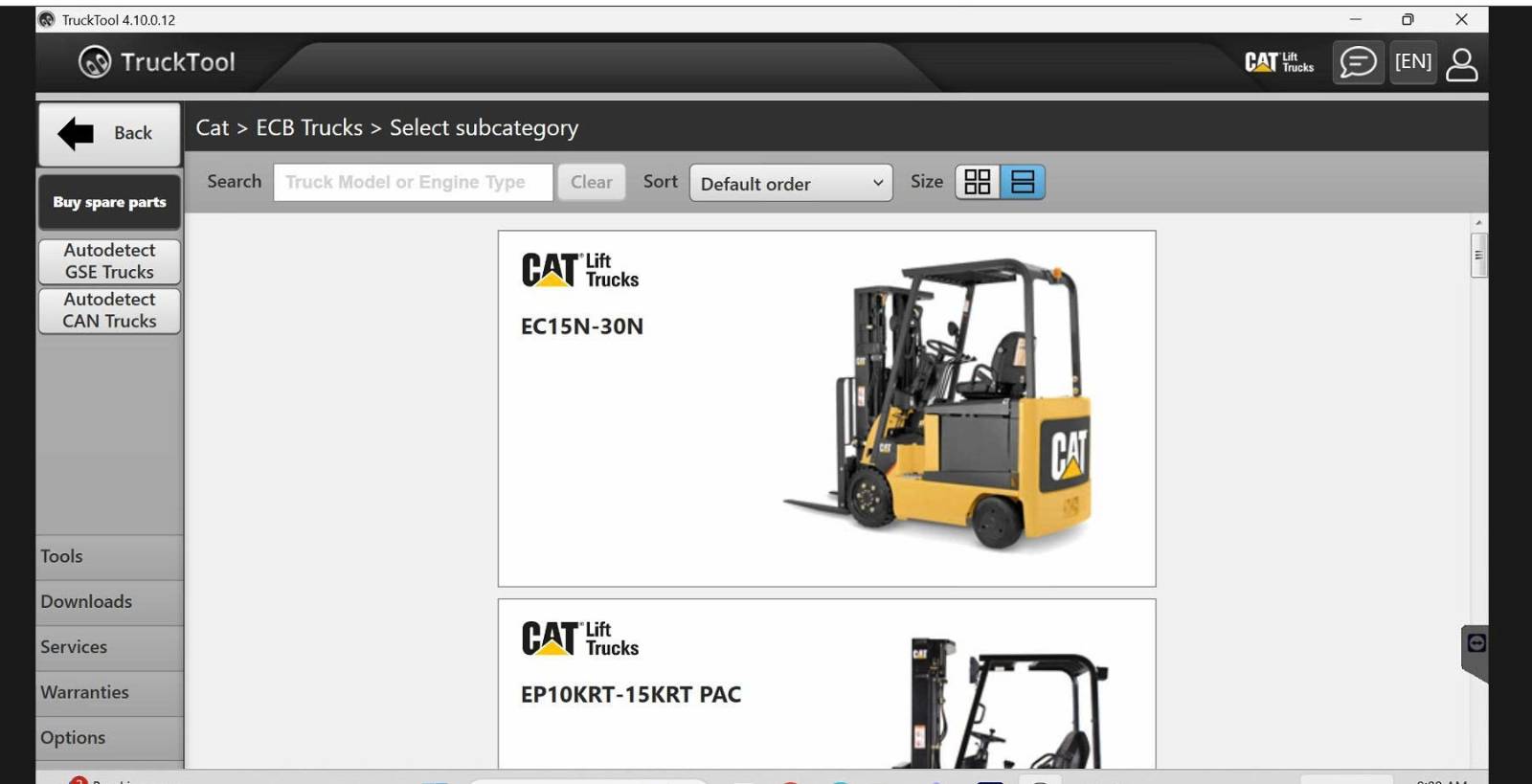Switch to list row size view
Screen dimensions: 1532x784
coord(1023,182)
